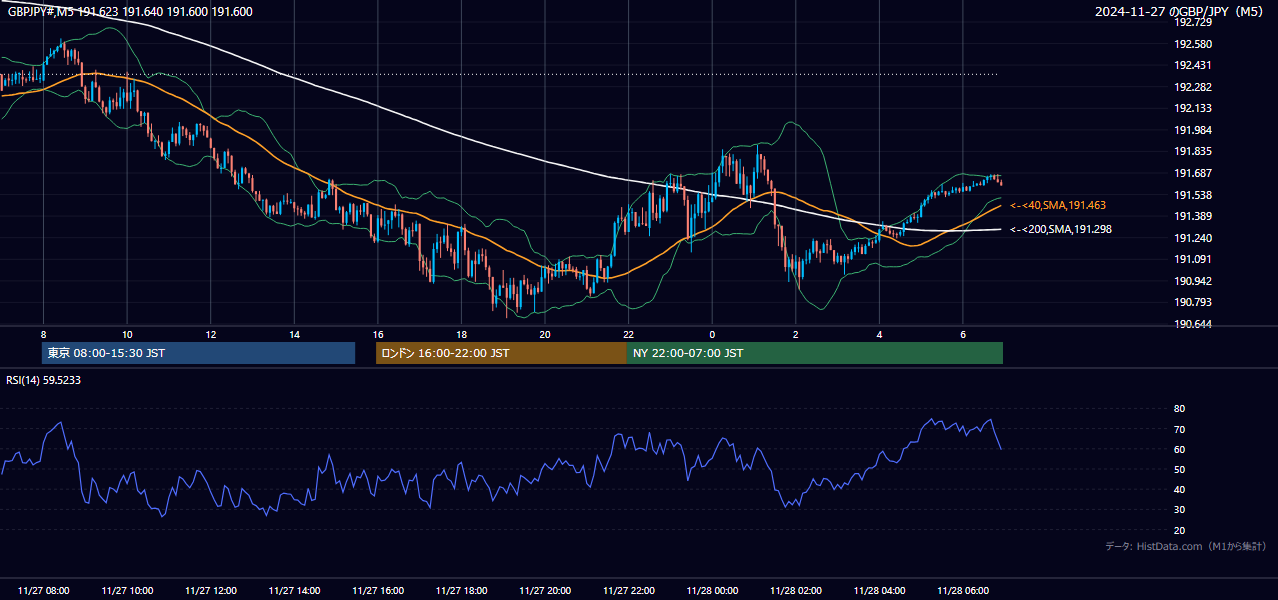Click price axis value 192.282
This screenshot has width=1278, height=600.
click(x=1193, y=87)
